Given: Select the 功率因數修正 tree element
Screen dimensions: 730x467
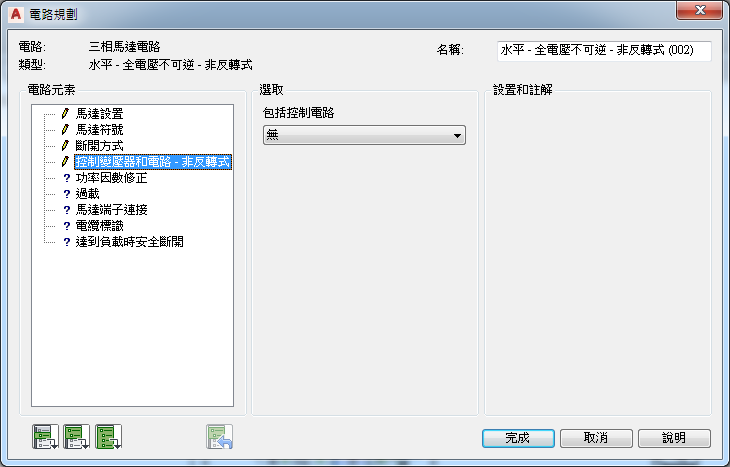Looking at the screenshot, I should pos(111,178).
